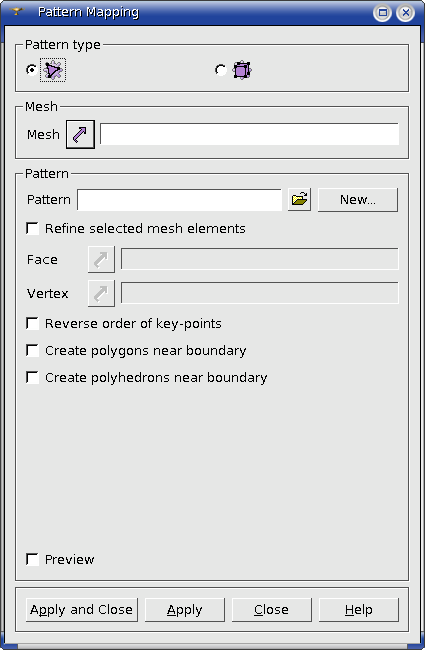Click the Mesh selection arrow button
425x650 pixels.
click(80, 134)
